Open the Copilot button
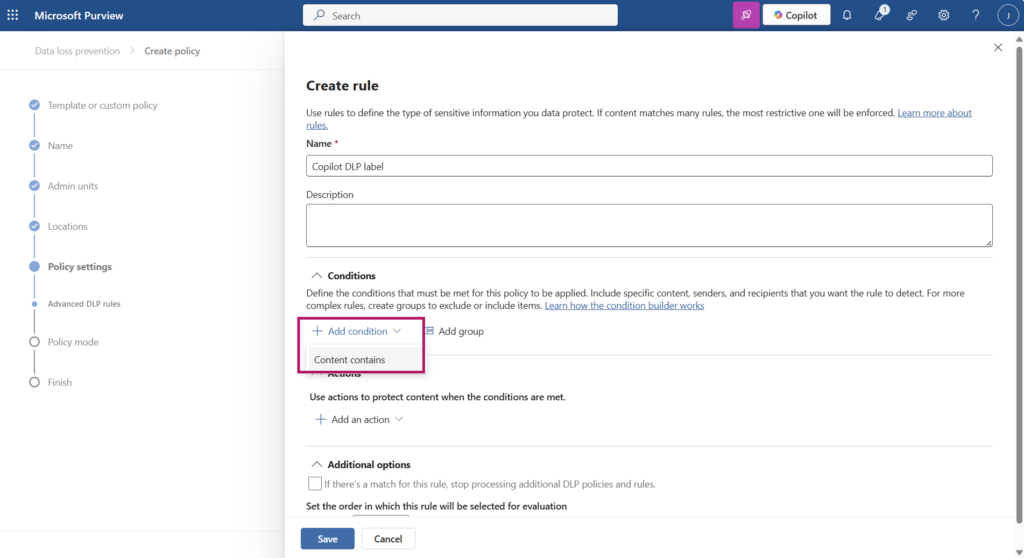This screenshot has height=558, width=1024. tap(796, 15)
